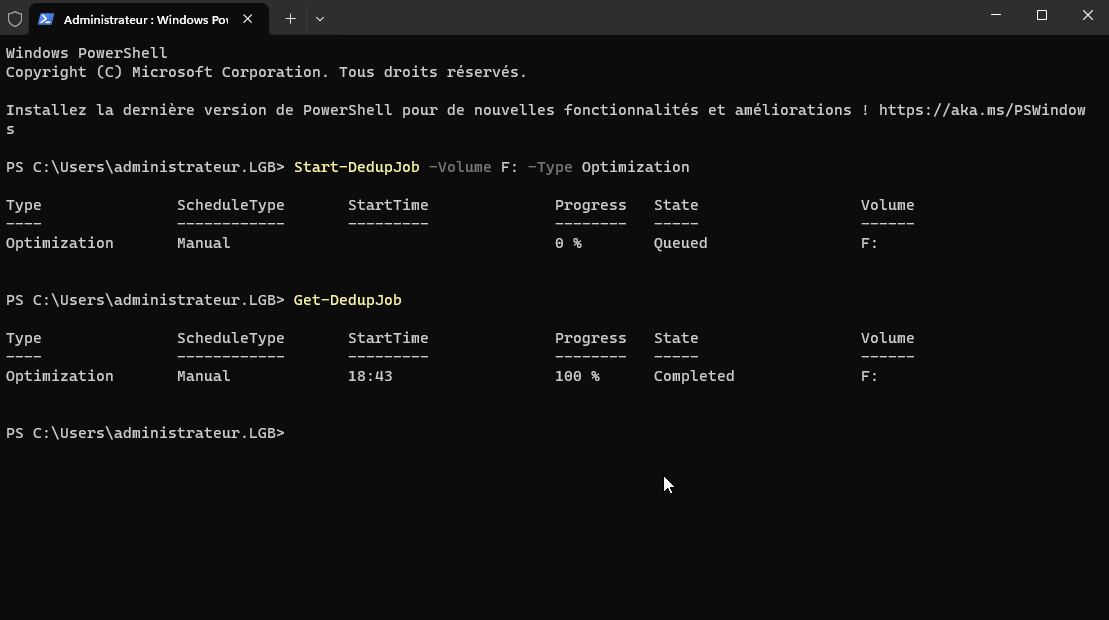1109x620 pixels.
Task: Click the Start-DedupJob command text
Action: pyautogui.click(x=356, y=167)
